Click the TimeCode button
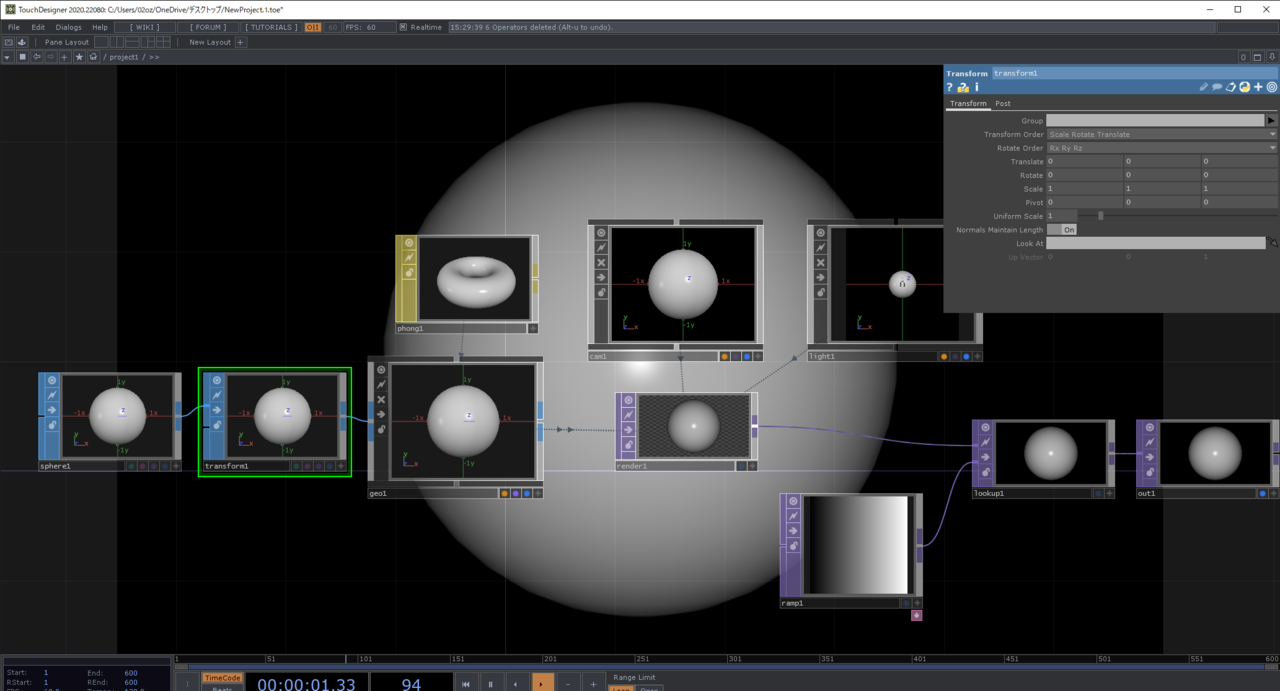The width and height of the screenshot is (1280, 691). 223,677
